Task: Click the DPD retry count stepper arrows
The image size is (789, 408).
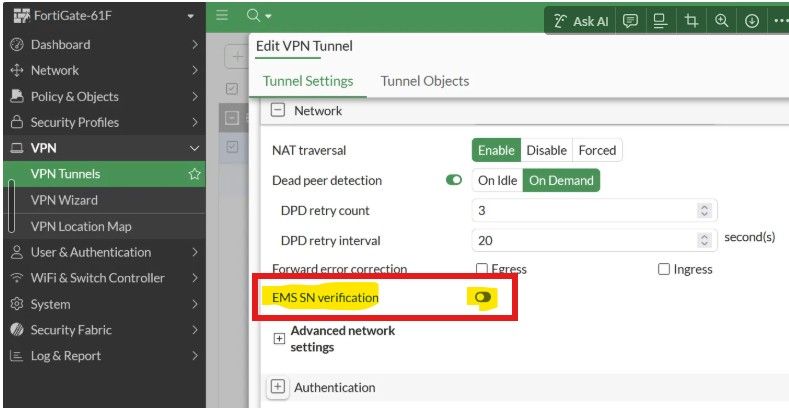Action: (x=704, y=210)
